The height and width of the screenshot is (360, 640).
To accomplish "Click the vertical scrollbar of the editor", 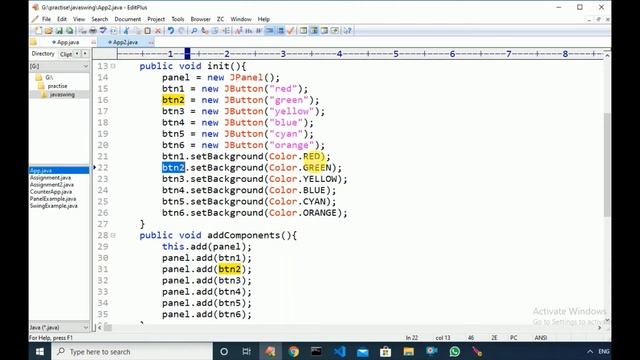I will [607, 165].
